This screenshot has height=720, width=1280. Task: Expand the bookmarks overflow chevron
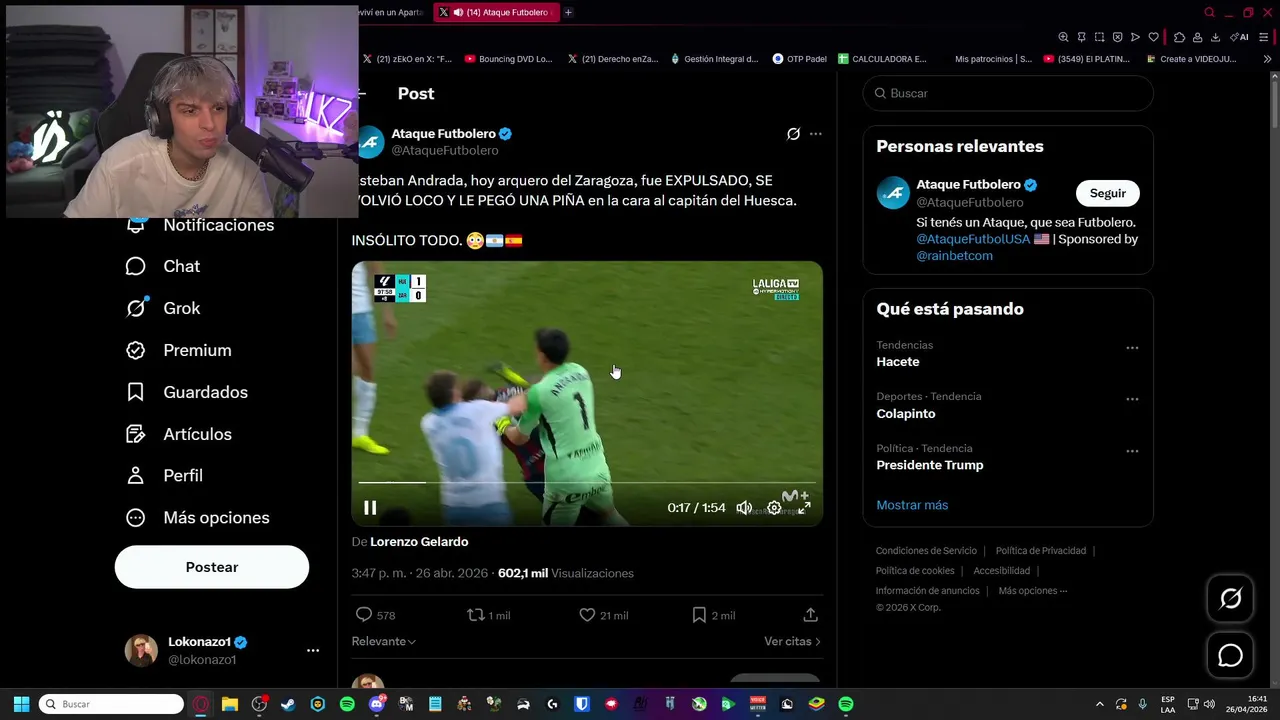pos(1267,59)
